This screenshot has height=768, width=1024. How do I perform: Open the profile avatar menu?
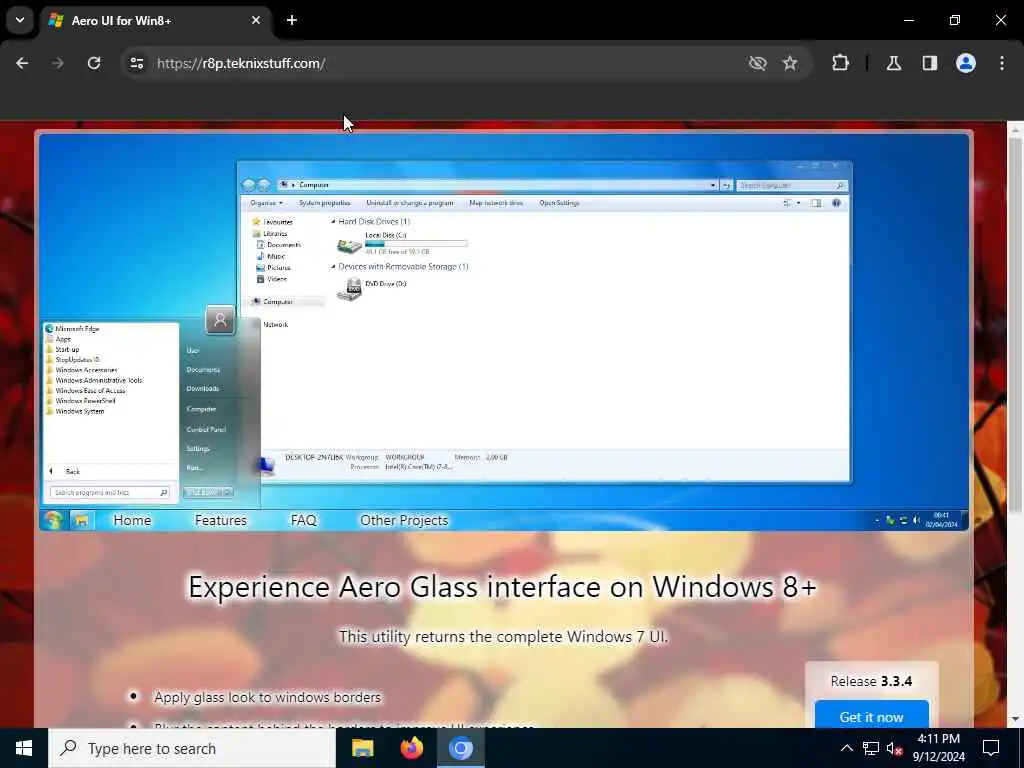click(966, 63)
